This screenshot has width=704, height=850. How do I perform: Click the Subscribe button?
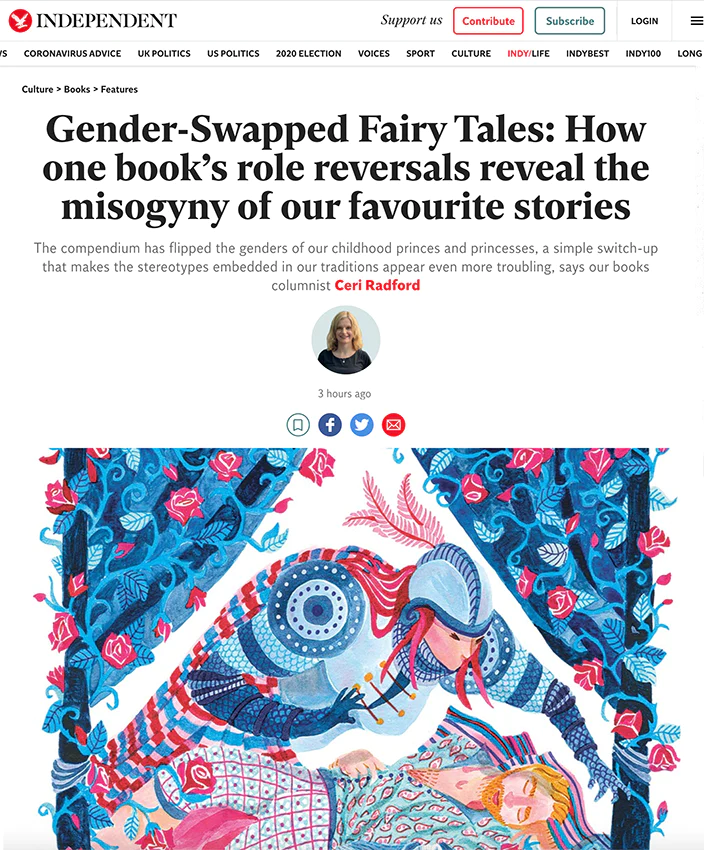(570, 21)
